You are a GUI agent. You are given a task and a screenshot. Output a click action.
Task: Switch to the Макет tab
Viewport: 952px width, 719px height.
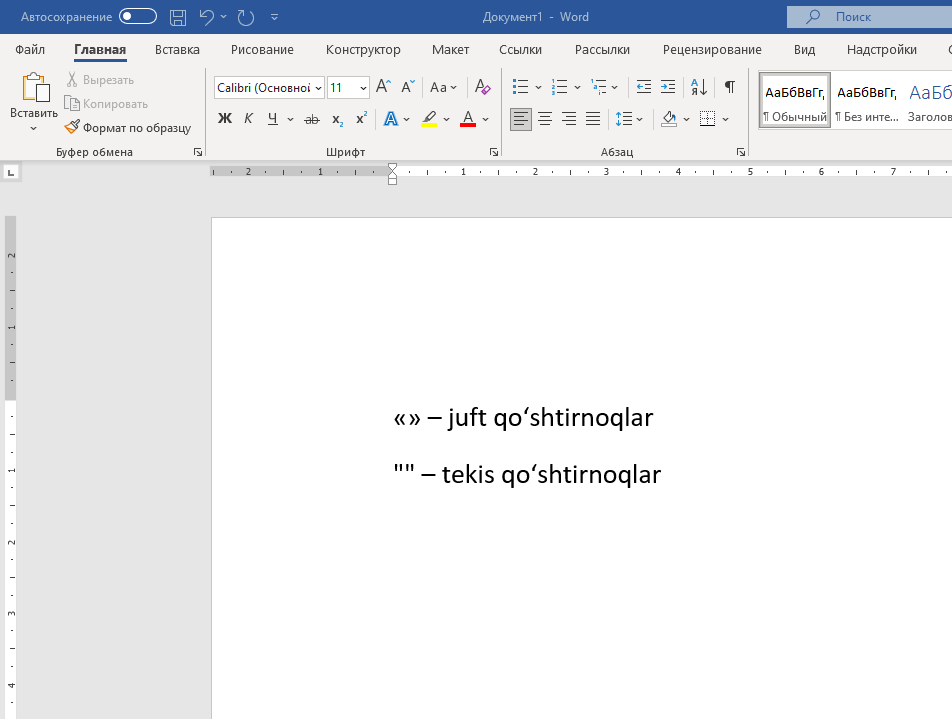point(450,49)
